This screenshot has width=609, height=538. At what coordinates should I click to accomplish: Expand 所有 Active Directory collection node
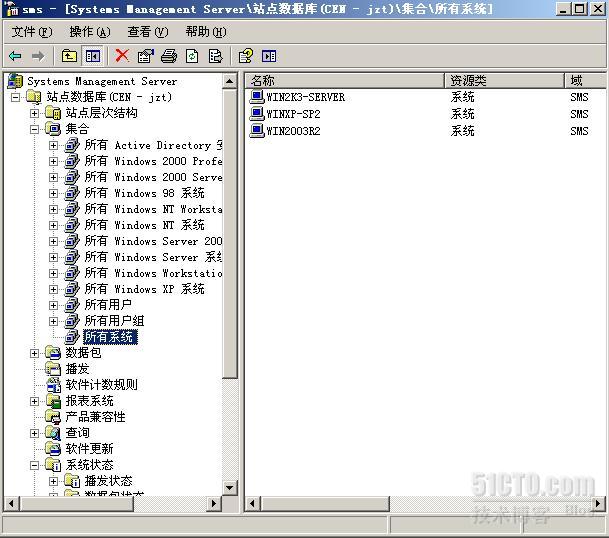[x=54, y=145]
